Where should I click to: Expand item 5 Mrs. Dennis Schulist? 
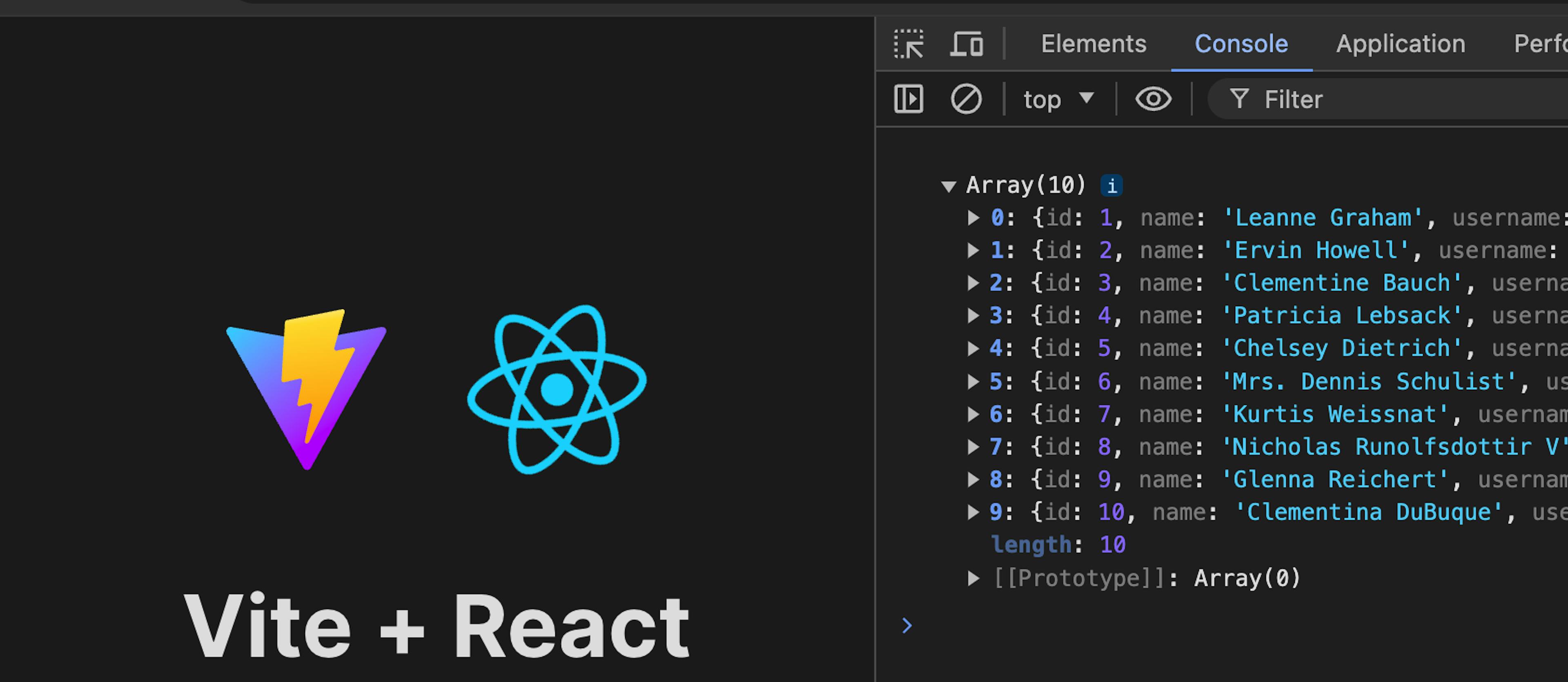[x=973, y=381]
